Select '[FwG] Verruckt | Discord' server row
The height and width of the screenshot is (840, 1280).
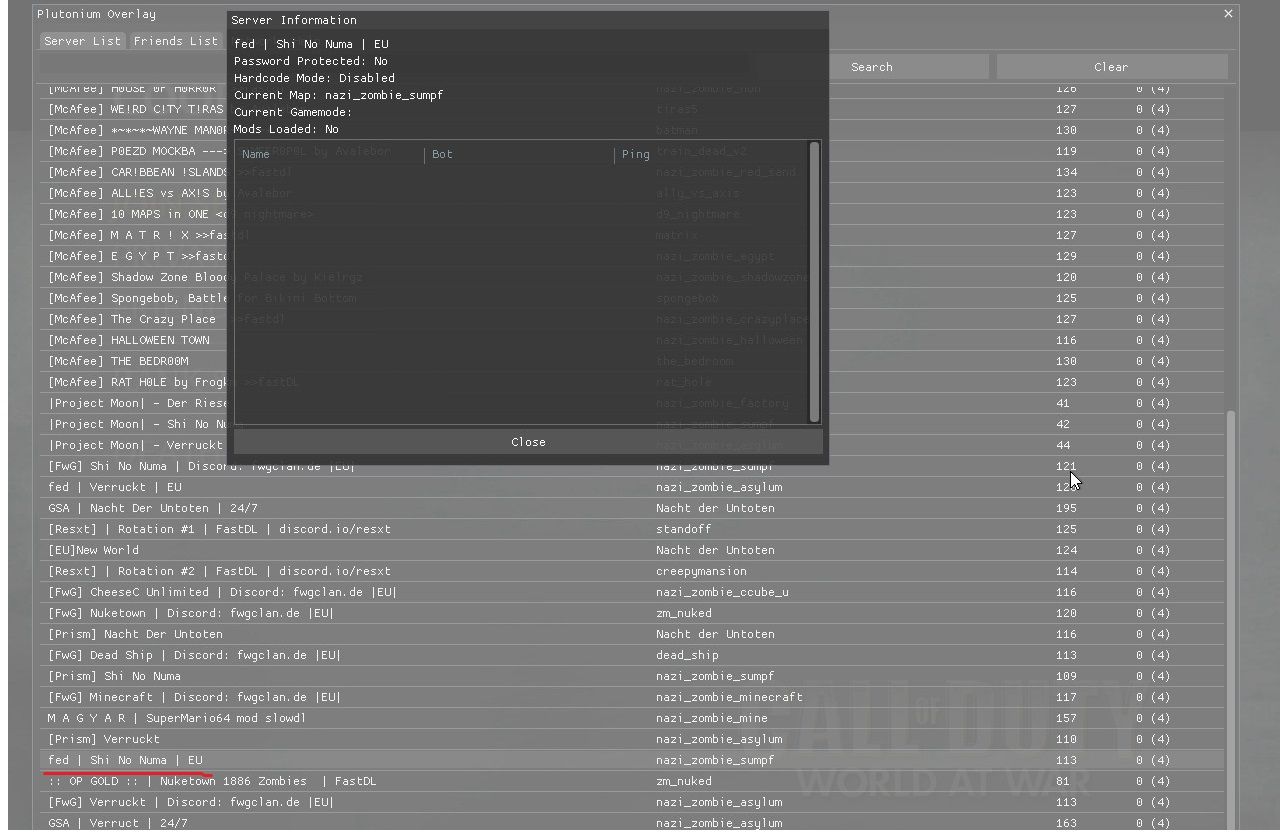(632, 802)
